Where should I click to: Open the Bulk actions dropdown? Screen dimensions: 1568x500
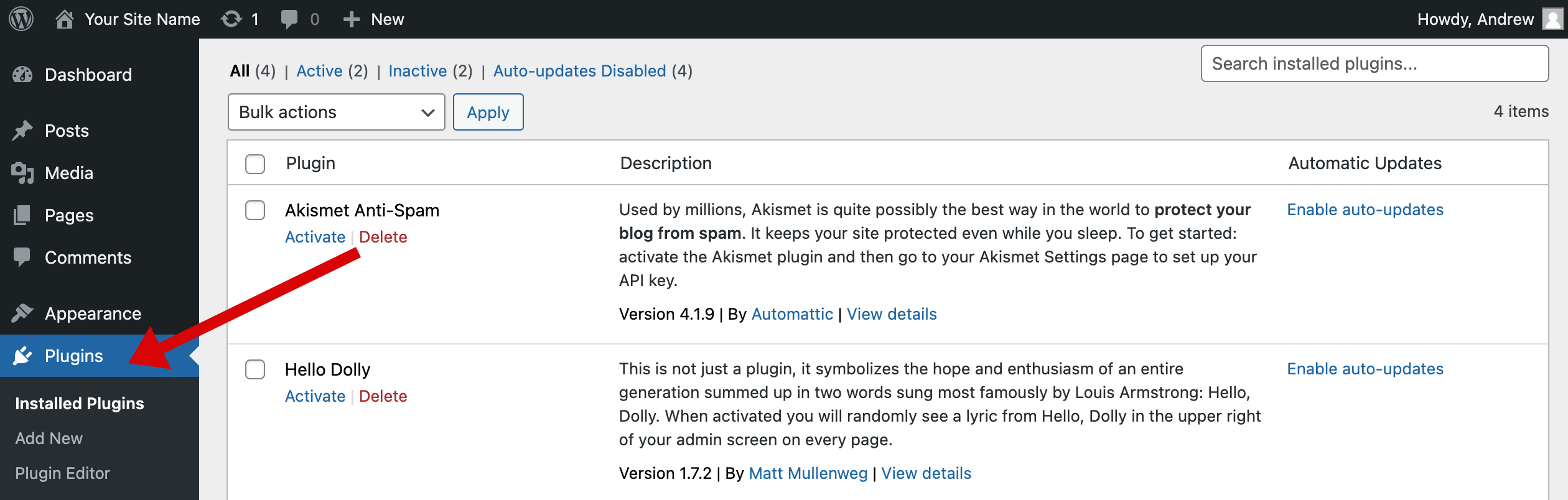click(336, 112)
